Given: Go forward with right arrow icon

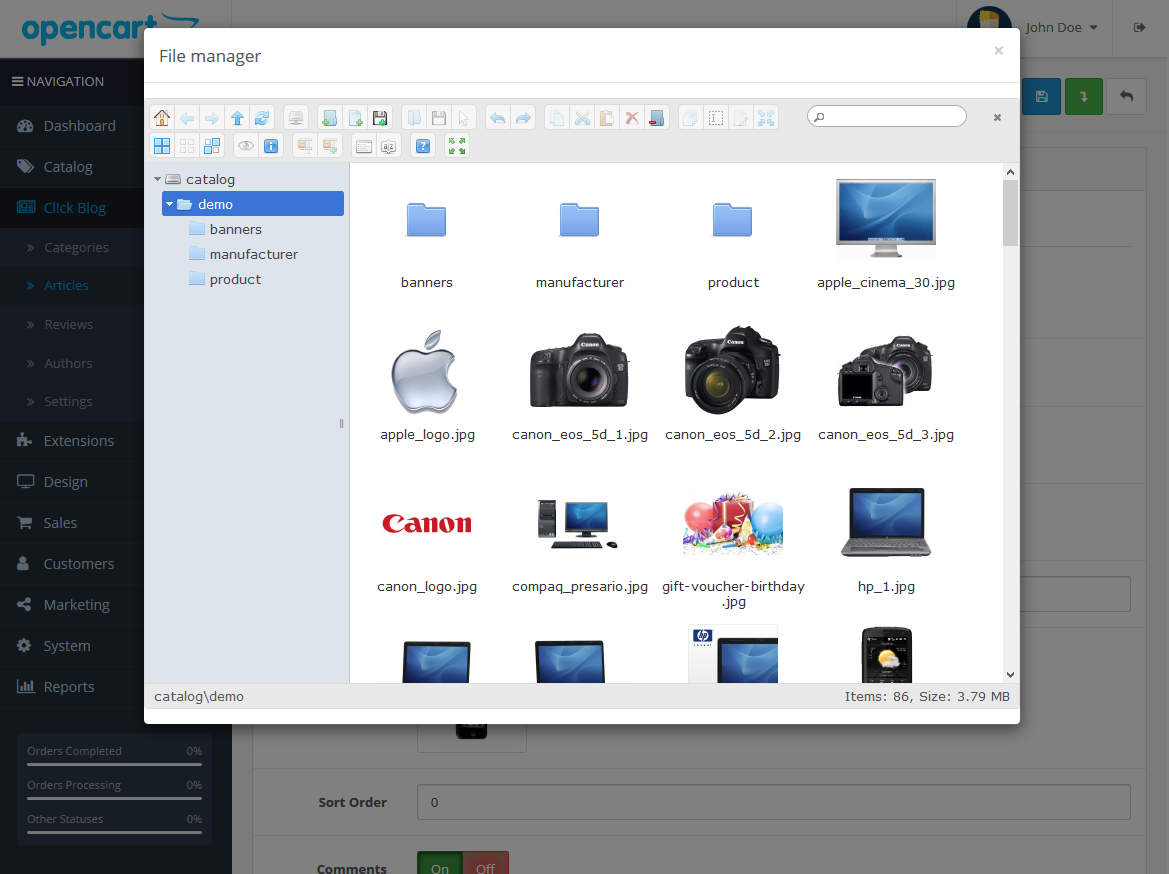Looking at the screenshot, I should point(212,118).
